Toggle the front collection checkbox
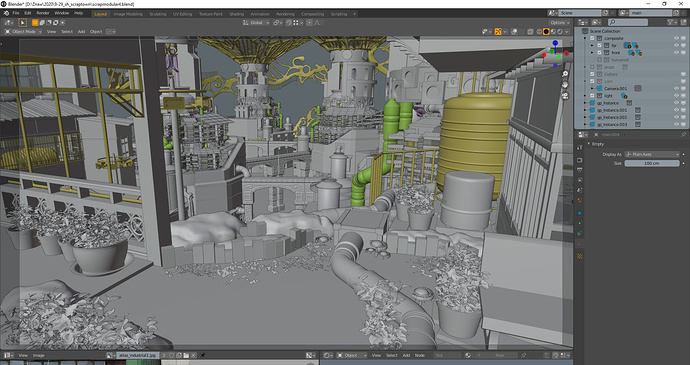 599,52
